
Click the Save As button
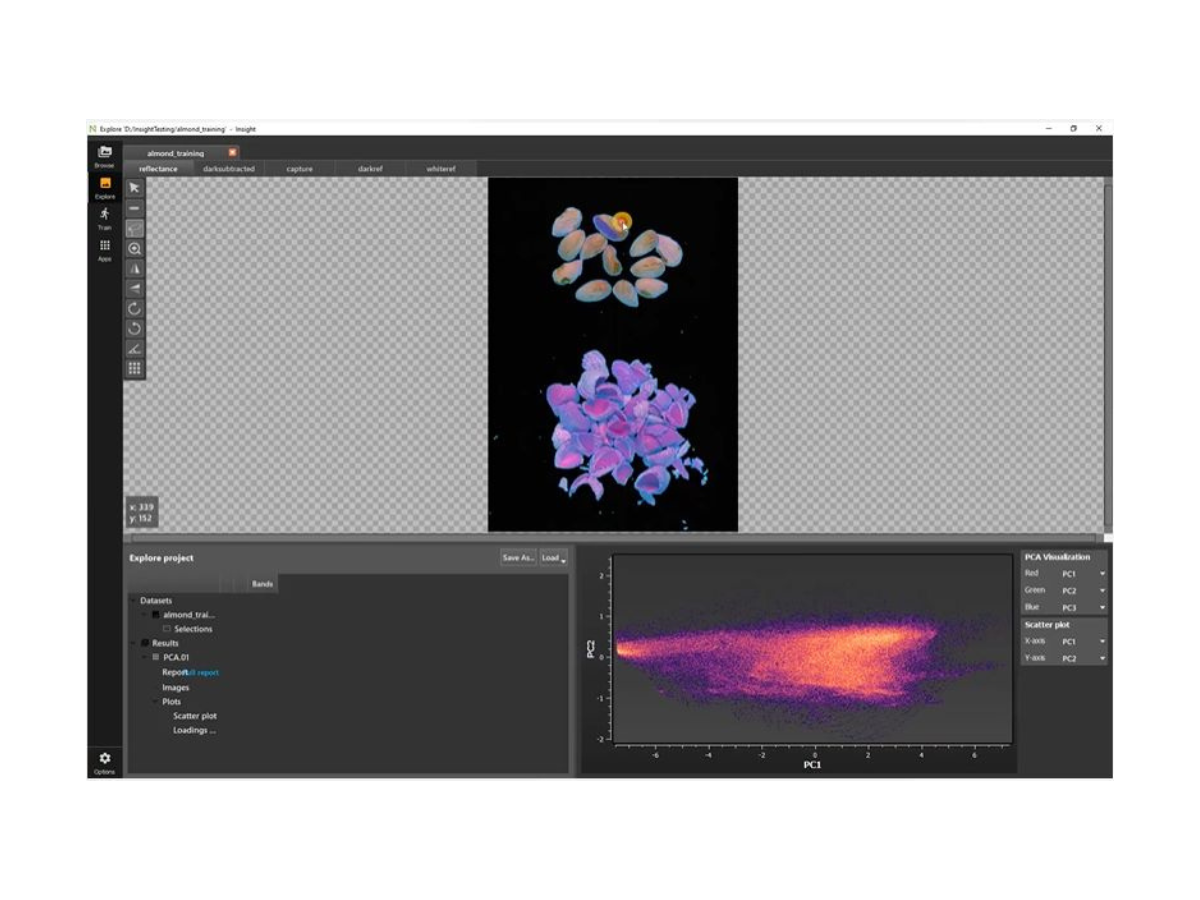(517, 557)
